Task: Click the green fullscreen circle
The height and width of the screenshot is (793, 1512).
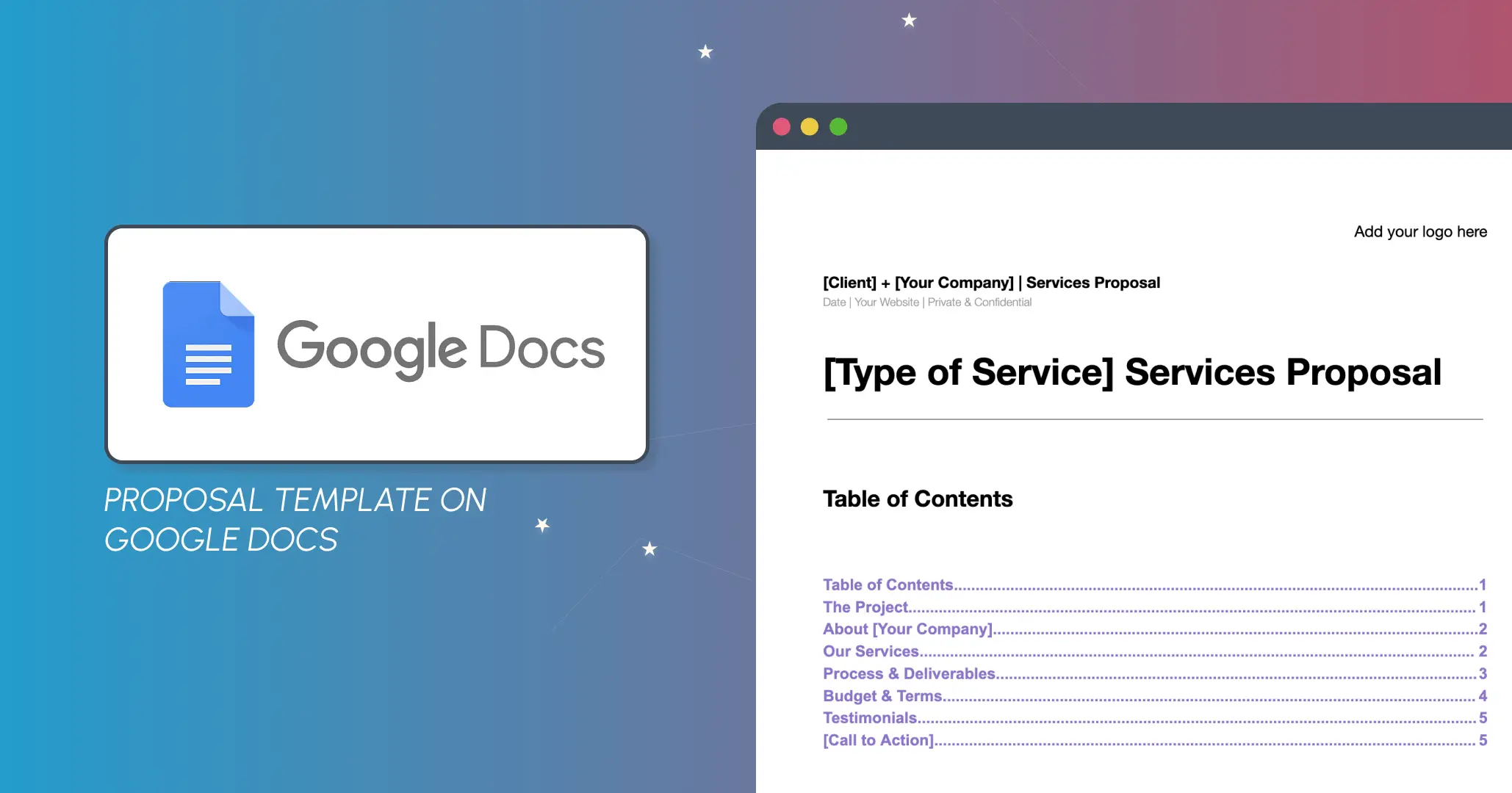Action: pyautogui.click(x=838, y=126)
